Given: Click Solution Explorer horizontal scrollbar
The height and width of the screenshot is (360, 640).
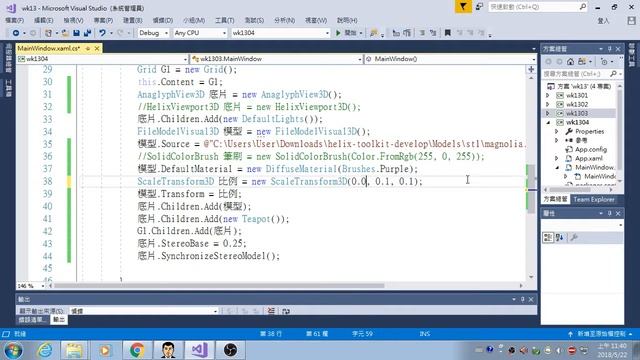Looking at the screenshot, I should point(578,189).
